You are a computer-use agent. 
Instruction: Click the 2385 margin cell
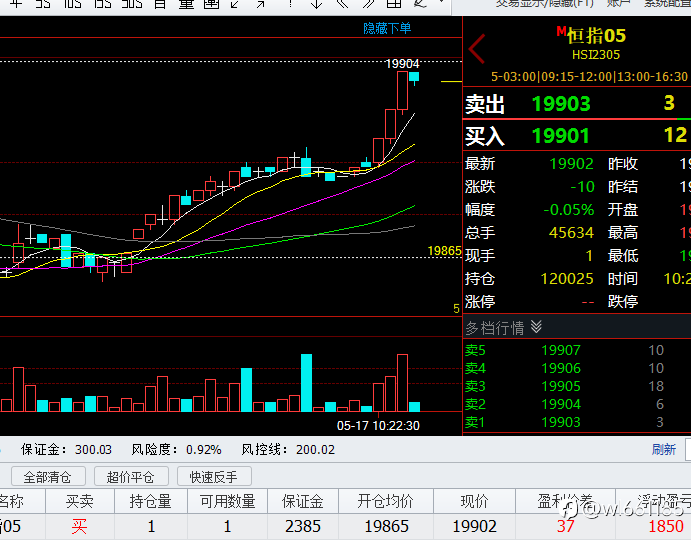pos(303,527)
